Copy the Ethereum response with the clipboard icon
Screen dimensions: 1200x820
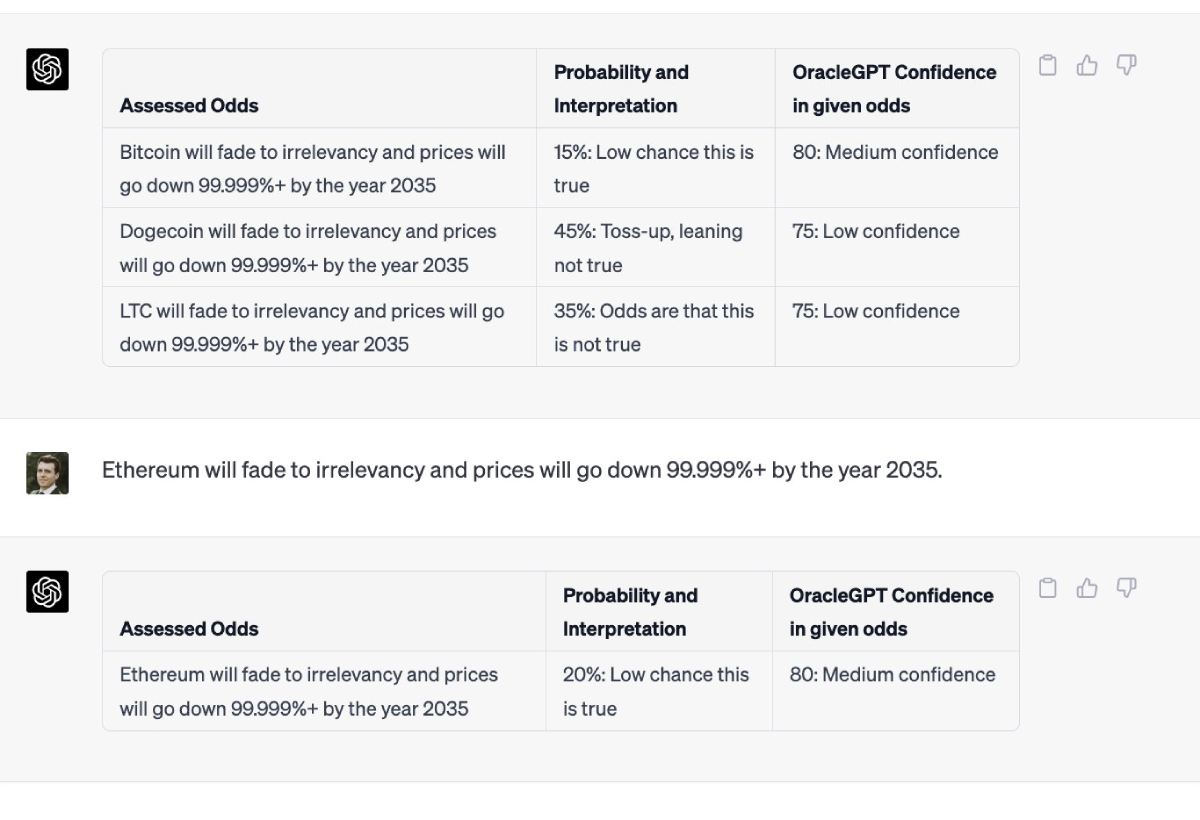click(1047, 588)
